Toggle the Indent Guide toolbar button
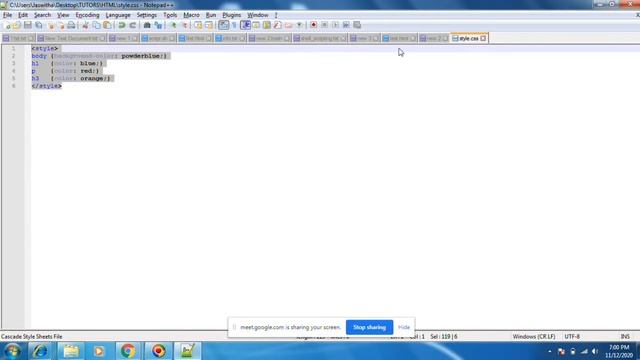 pyautogui.click(x=245, y=25)
